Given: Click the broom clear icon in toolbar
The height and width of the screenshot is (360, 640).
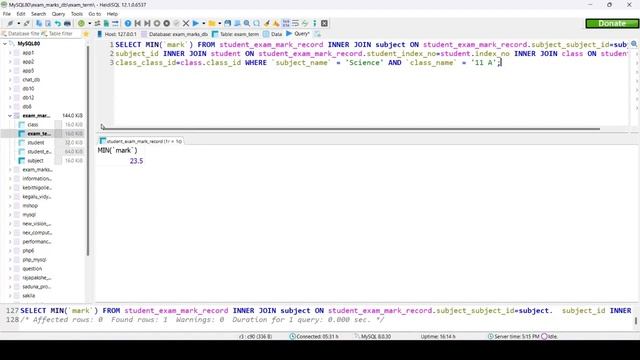Looking at the screenshot, I should pyautogui.click(x=267, y=23).
